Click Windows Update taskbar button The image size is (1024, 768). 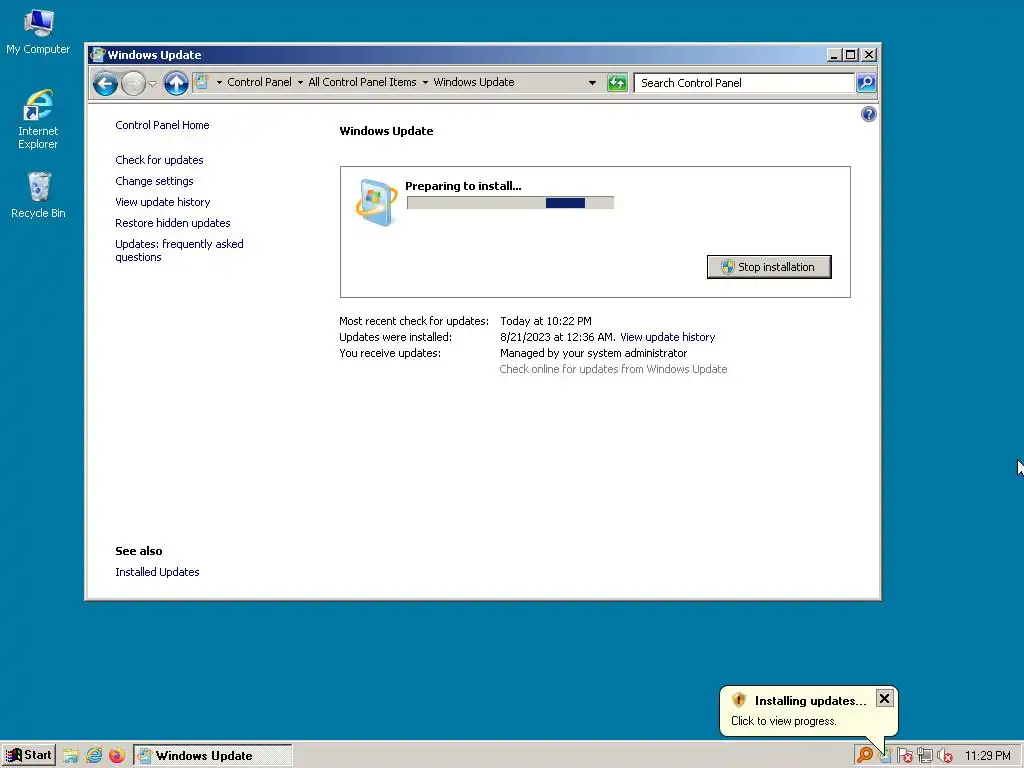click(213, 756)
